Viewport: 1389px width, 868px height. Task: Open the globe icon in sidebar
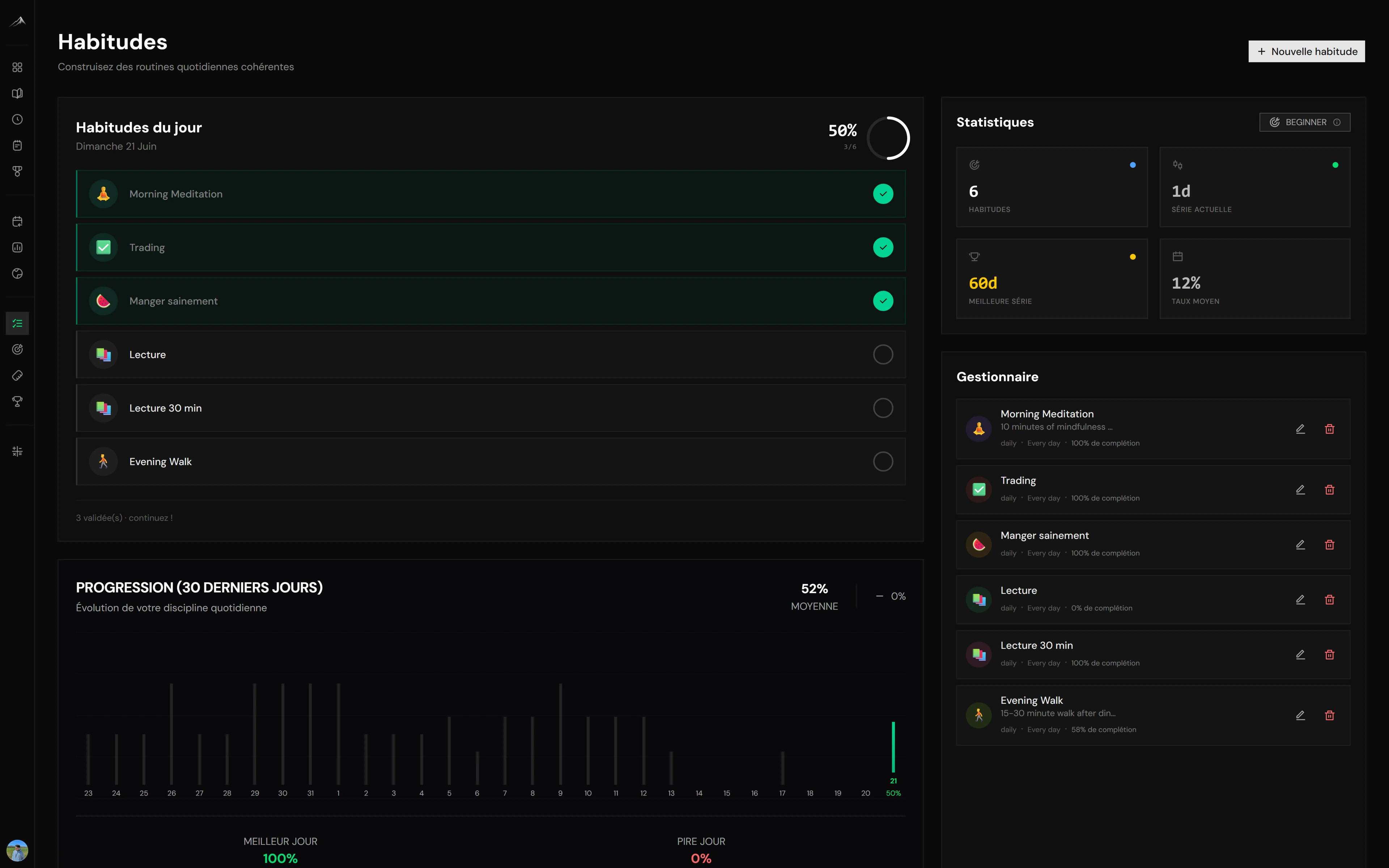[17, 273]
